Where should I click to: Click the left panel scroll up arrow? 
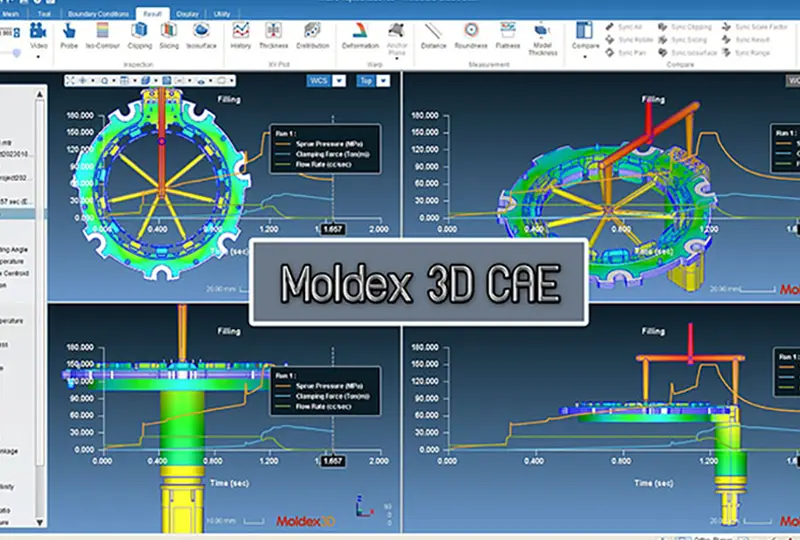(39, 94)
